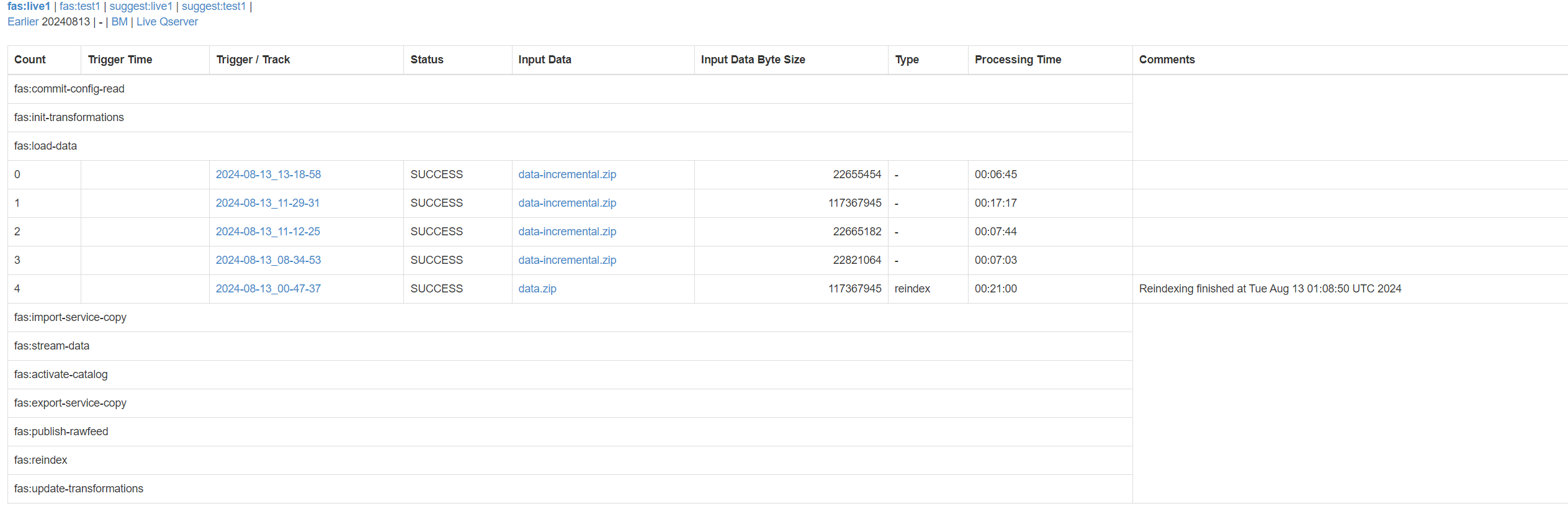Download data-incremental.zip in row 0
This screenshot has width=1568, height=524.
567,174
